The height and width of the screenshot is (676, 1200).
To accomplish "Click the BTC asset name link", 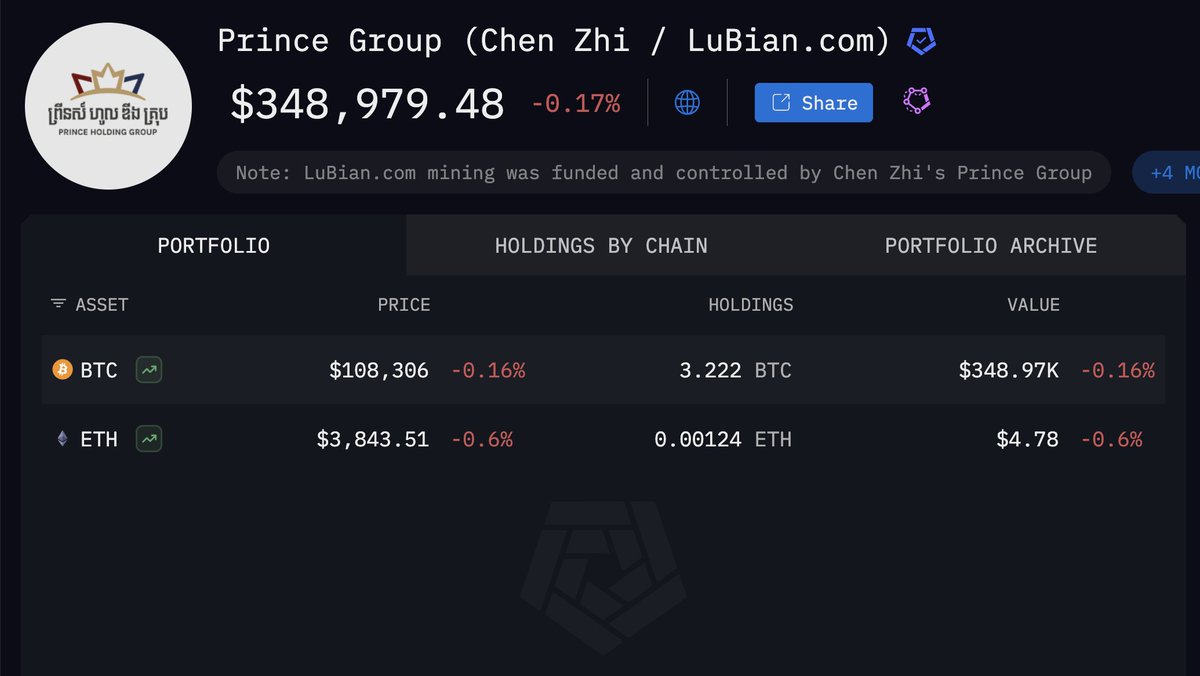I will (99, 370).
